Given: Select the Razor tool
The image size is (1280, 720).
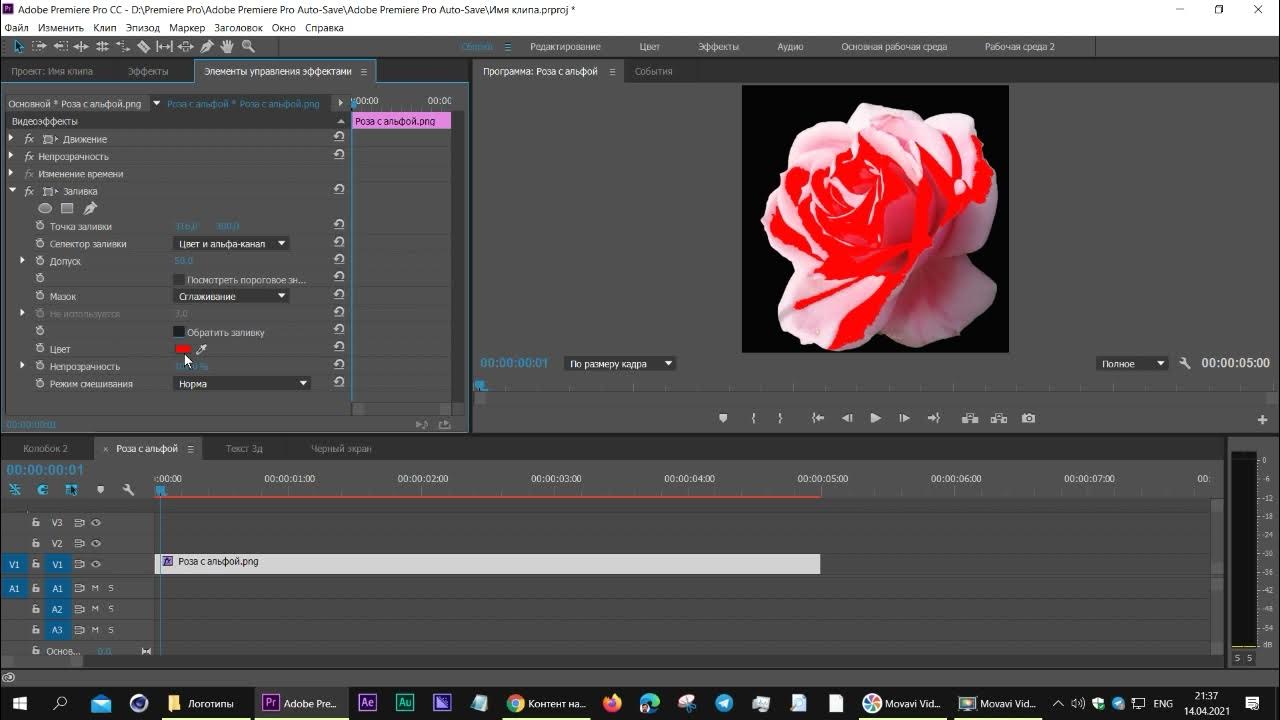Looking at the screenshot, I should pyautogui.click(x=143, y=46).
